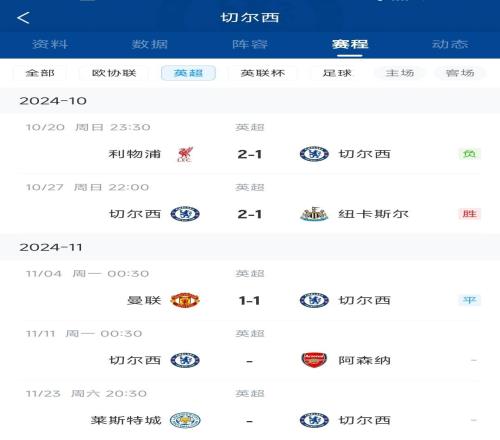Open the 曼联 1-1 match row
500x440 pixels.
[250, 291]
